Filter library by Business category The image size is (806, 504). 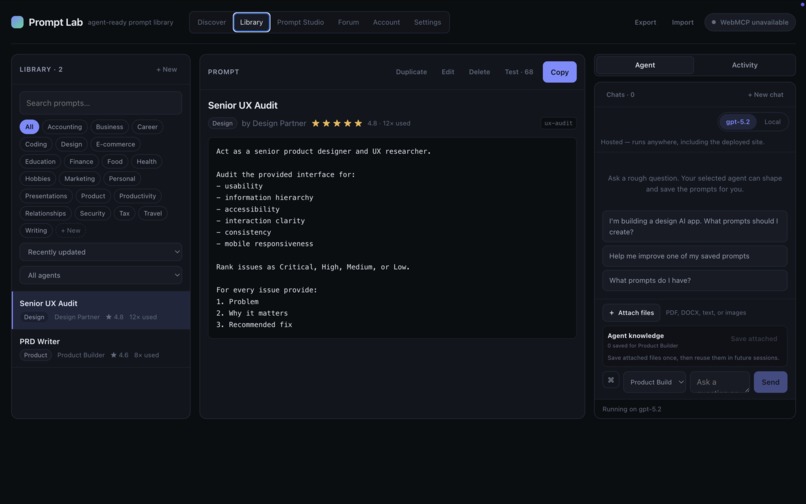(109, 127)
